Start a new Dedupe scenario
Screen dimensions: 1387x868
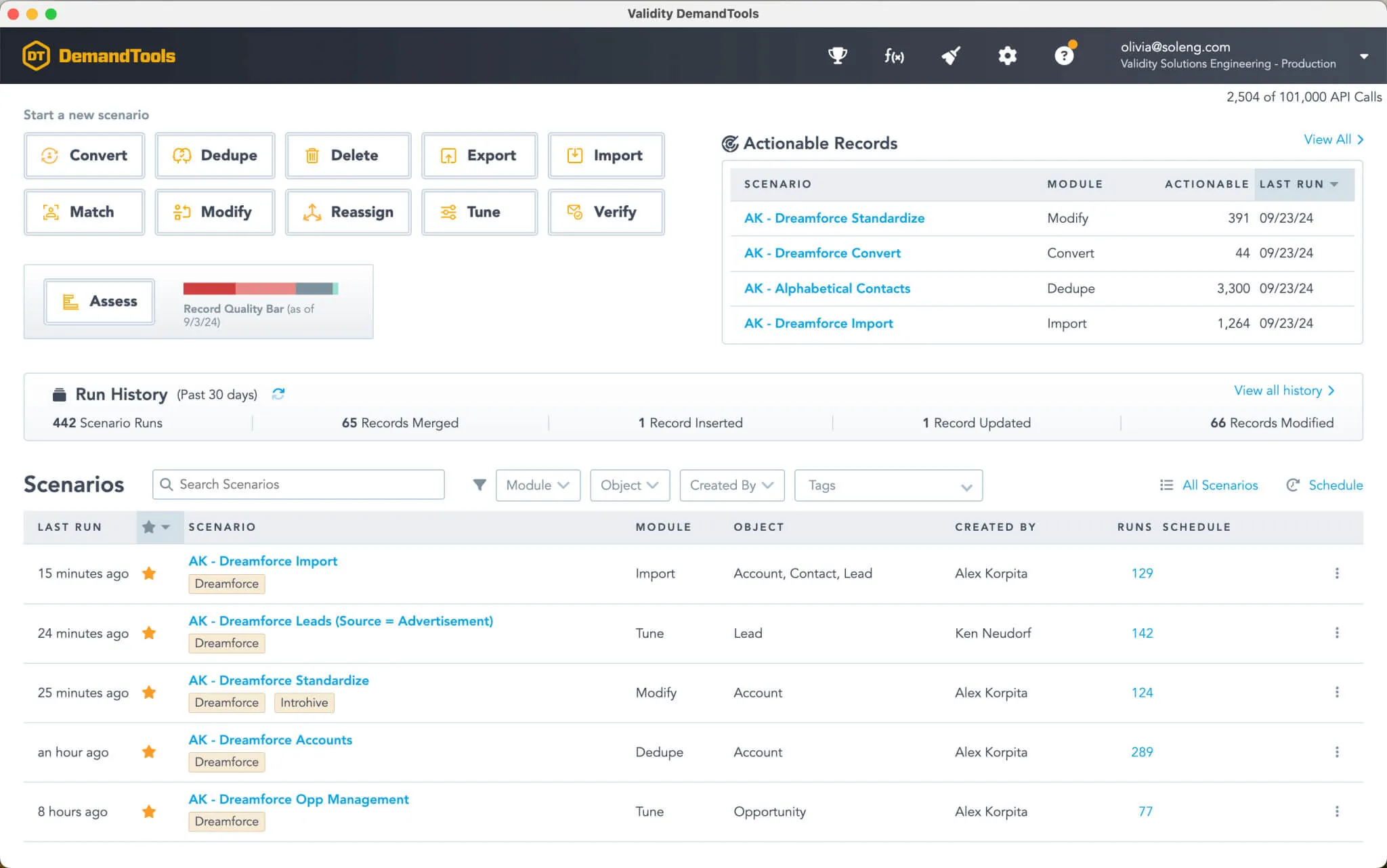pyautogui.click(x=215, y=156)
